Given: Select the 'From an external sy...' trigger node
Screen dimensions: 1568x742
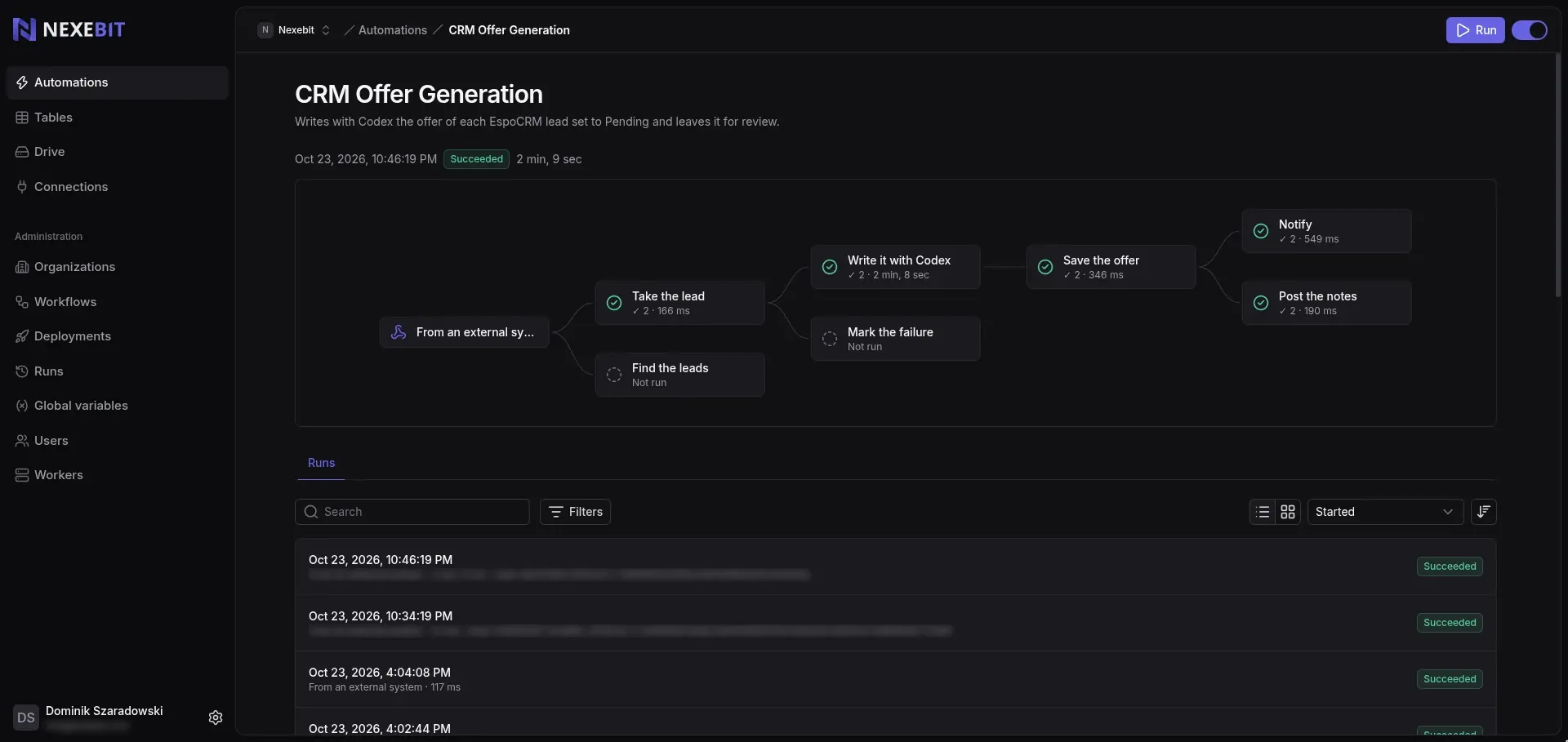Looking at the screenshot, I should 464,332.
